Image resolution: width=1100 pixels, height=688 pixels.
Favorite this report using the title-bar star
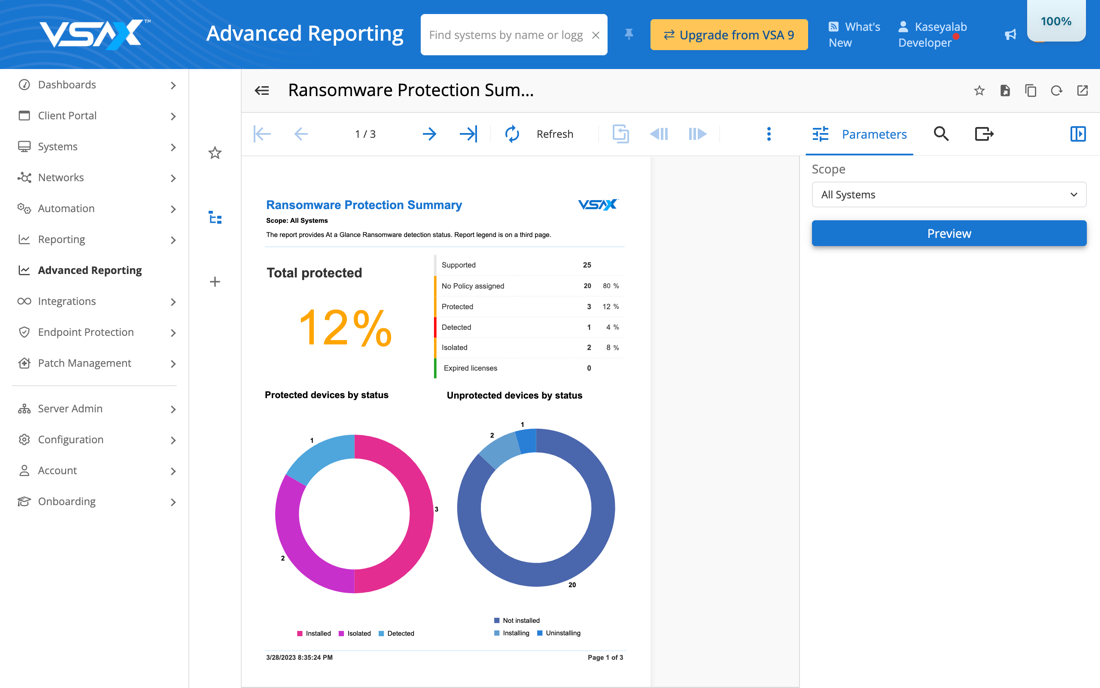tap(979, 90)
